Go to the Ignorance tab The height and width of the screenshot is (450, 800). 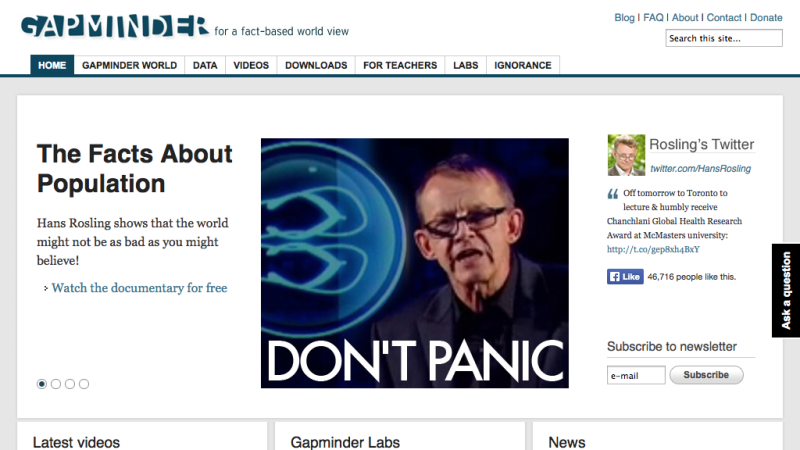pos(523,65)
